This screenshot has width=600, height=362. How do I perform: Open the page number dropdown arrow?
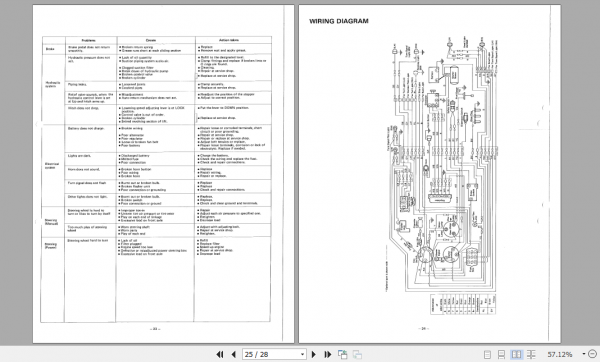(302, 354)
